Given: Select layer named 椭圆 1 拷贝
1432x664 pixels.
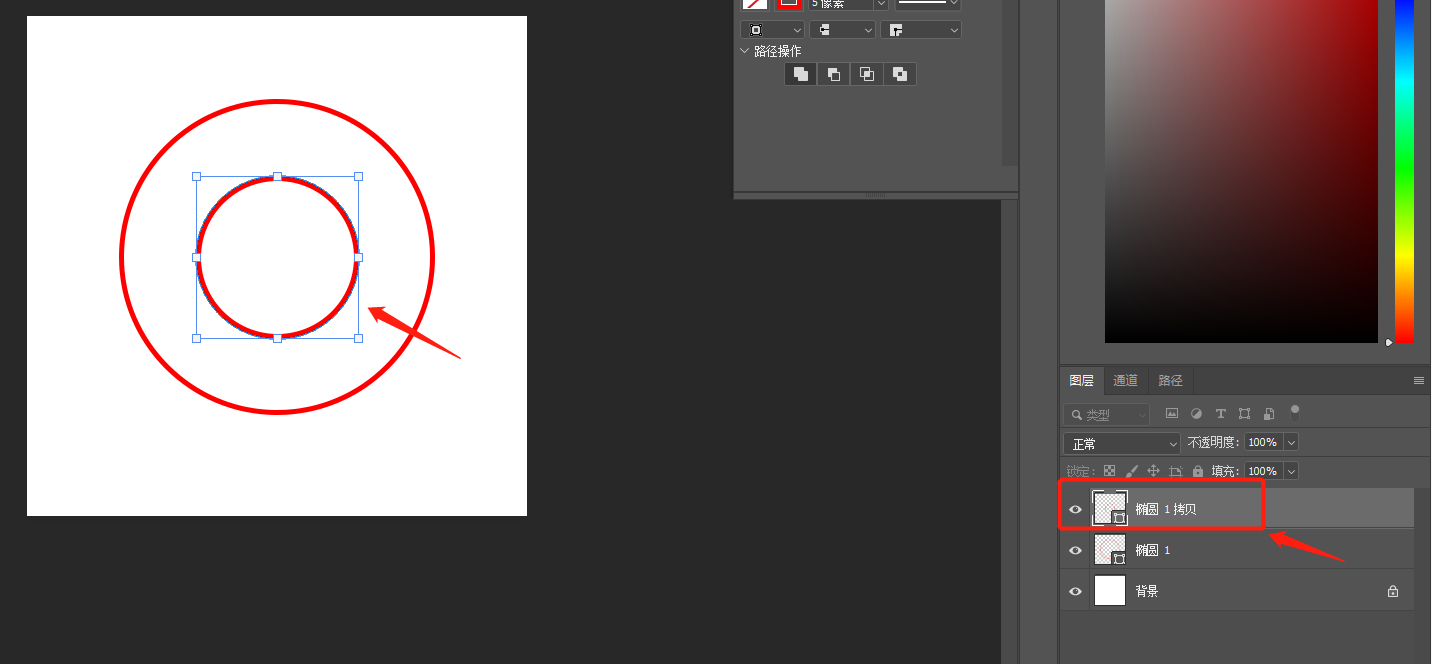Looking at the screenshot, I should tap(1165, 509).
